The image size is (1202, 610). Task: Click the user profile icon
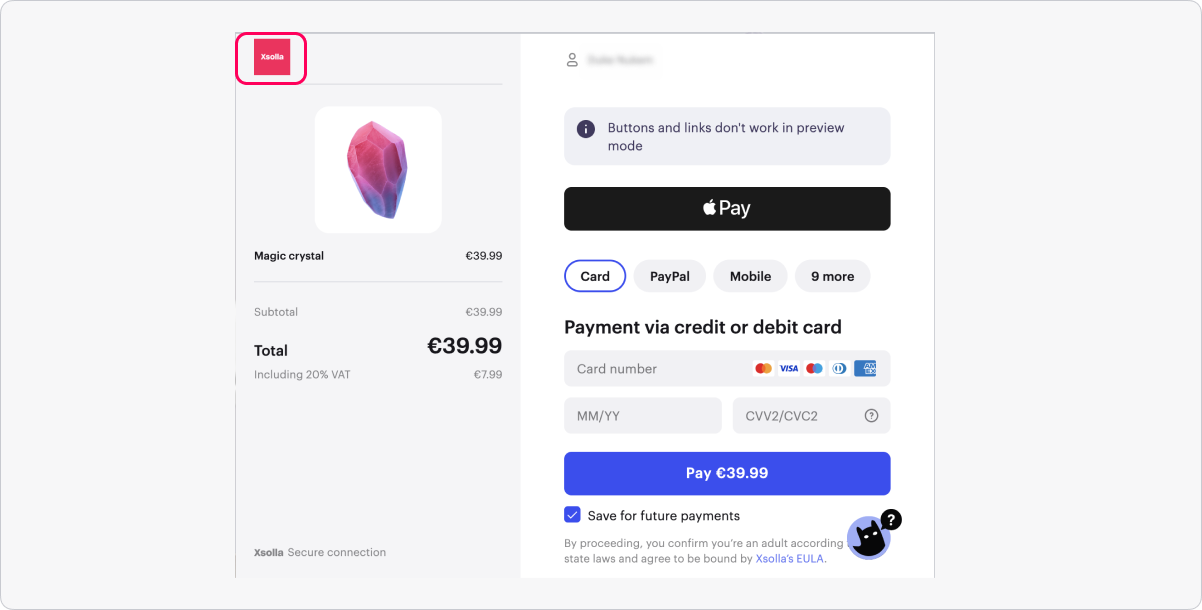[x=572, y=60]
